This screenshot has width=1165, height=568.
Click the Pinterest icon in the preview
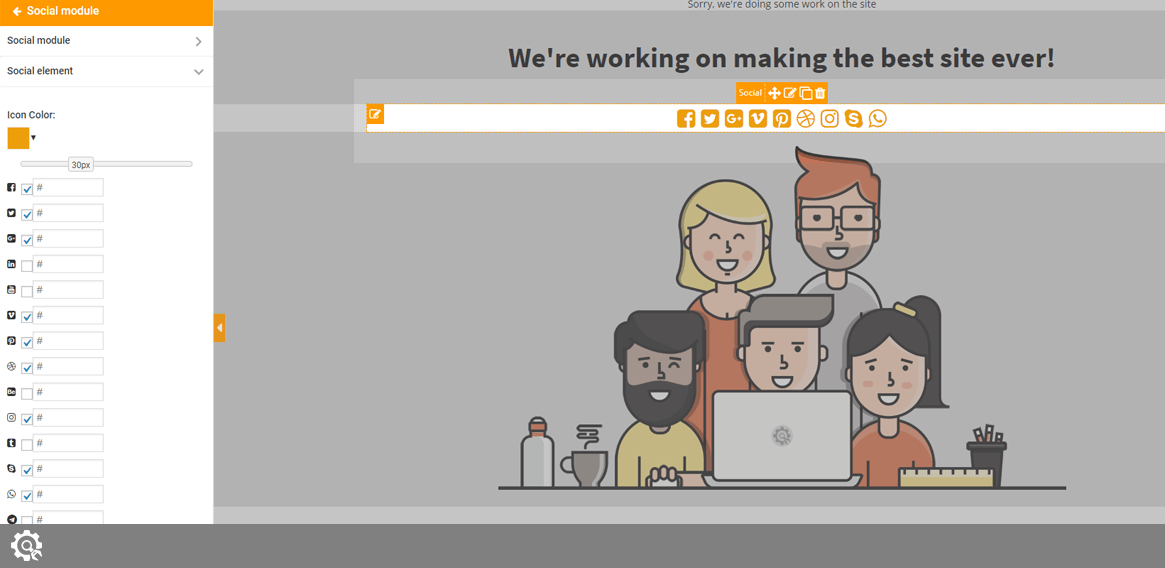(x=782, y=118)
